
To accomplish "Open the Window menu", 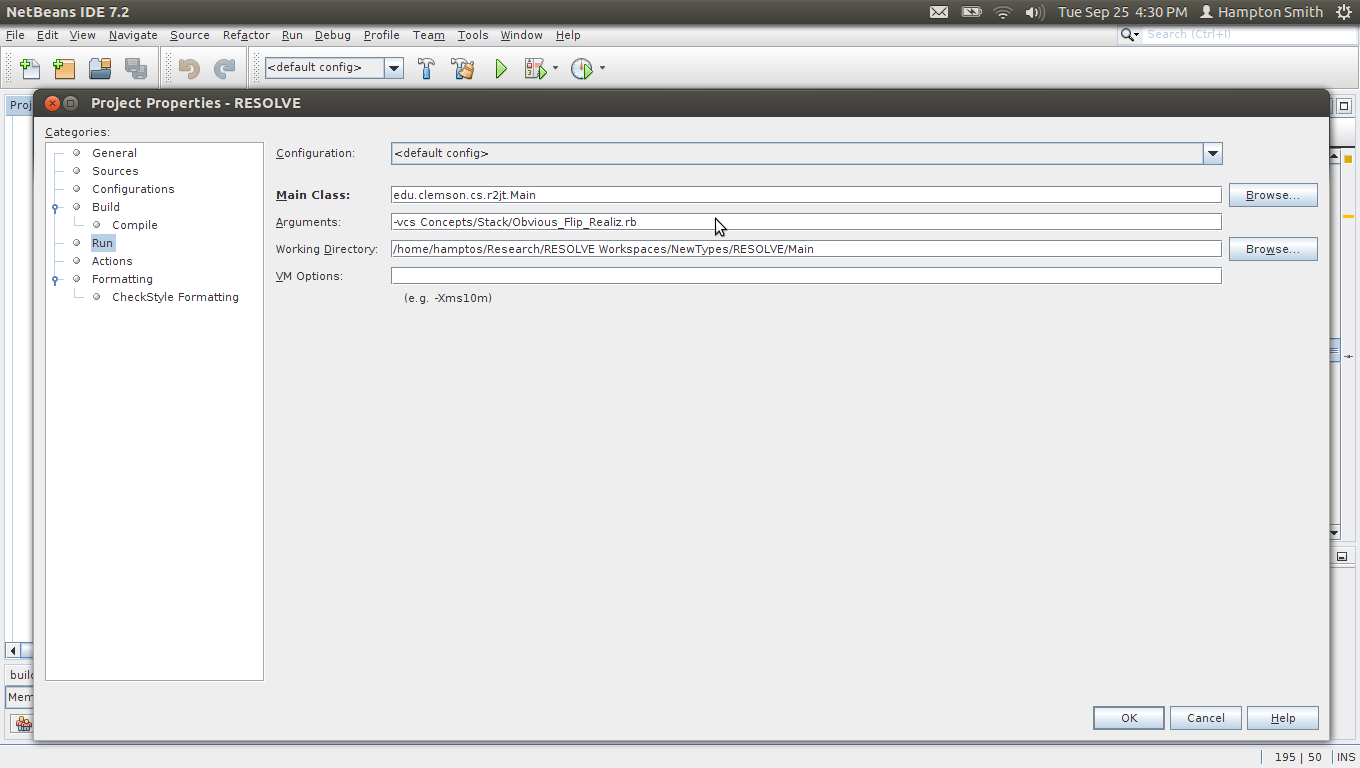I will 521,35.
